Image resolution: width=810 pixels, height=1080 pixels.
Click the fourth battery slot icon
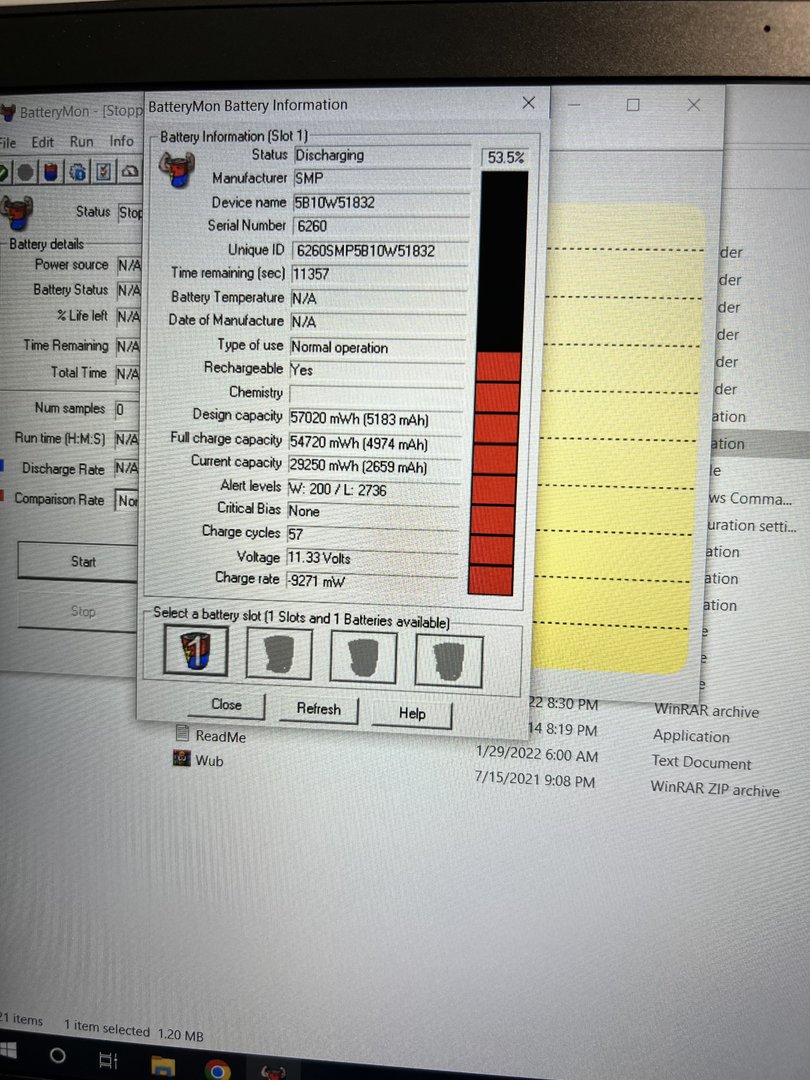[449, 660]
